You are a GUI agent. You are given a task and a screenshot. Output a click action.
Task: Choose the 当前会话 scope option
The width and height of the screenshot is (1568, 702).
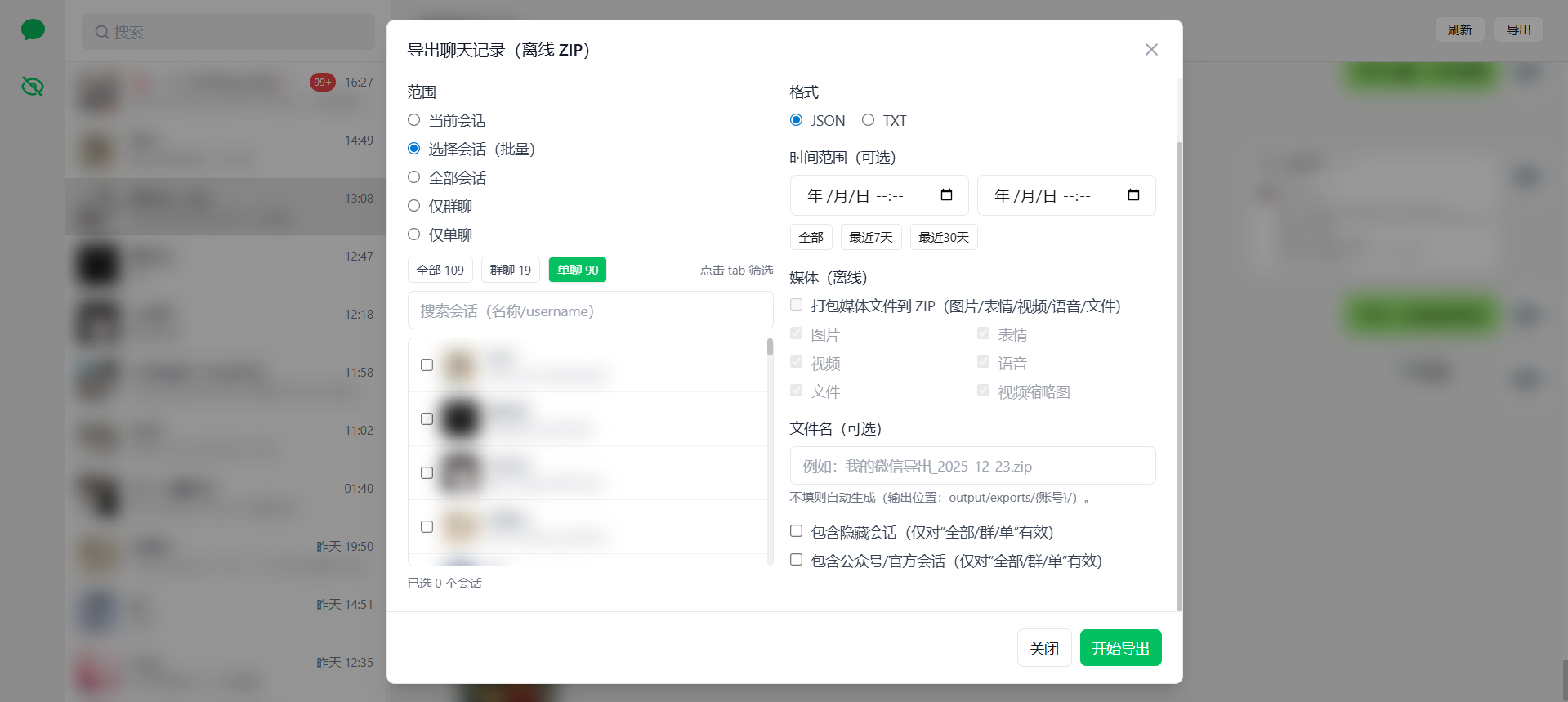coord(414,120)
